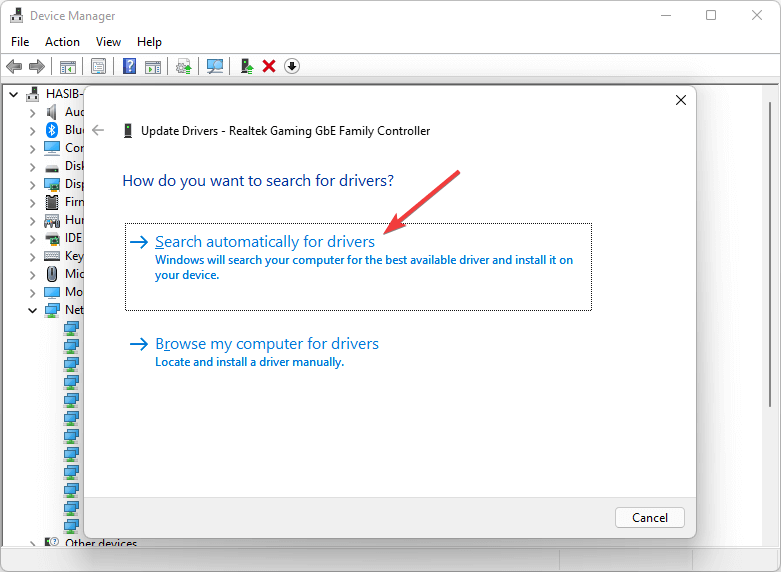
Task: Click the blue Help question-mark icon
Action: point(130,66)
